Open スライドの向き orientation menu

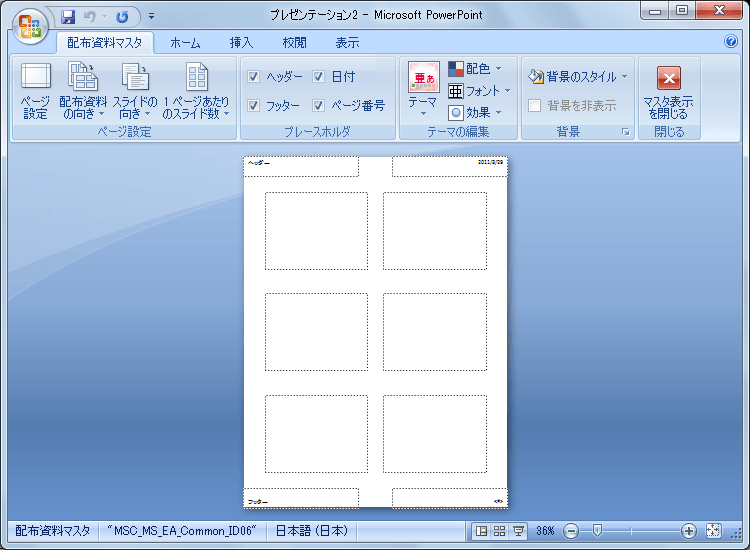(x=135, y=90)
